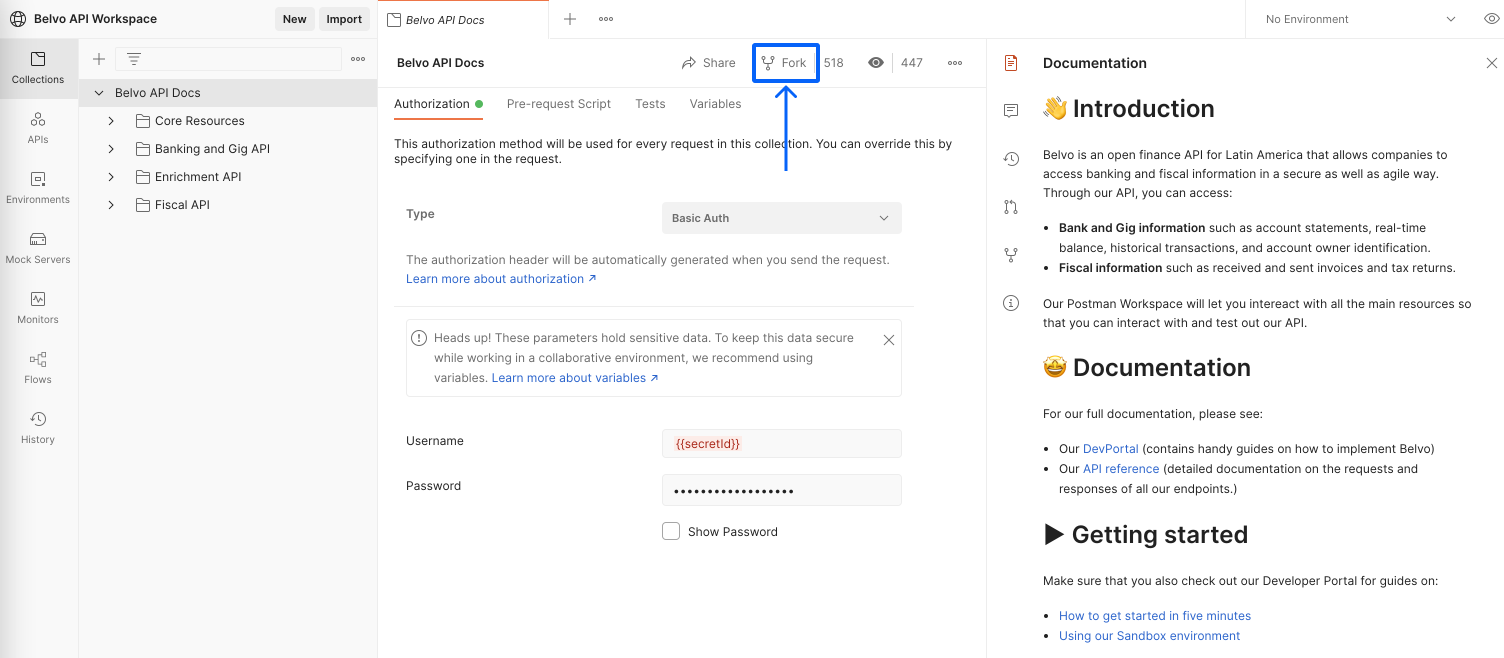Open the Changelog history icon in right sidebar
Screen dimensions: 1504x658
click(1011, 159)
